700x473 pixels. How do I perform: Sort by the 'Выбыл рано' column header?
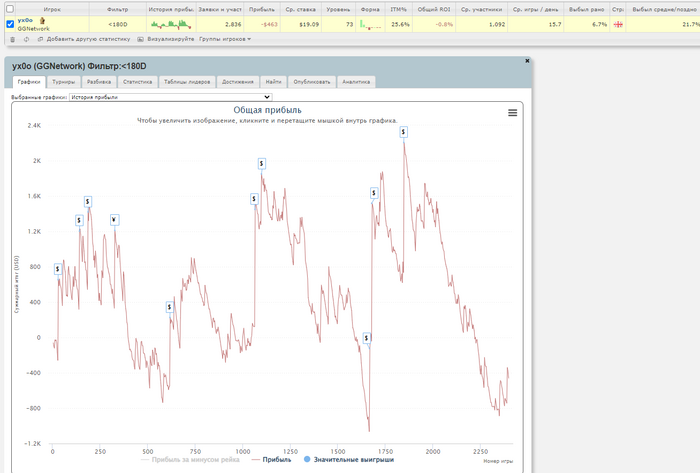[586, 9]
